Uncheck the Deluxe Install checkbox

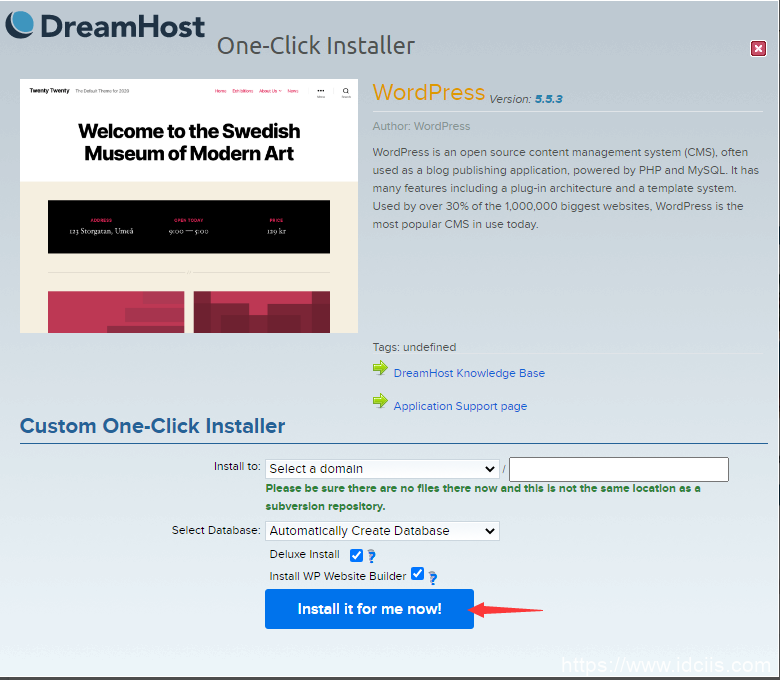tap(356, 555)
